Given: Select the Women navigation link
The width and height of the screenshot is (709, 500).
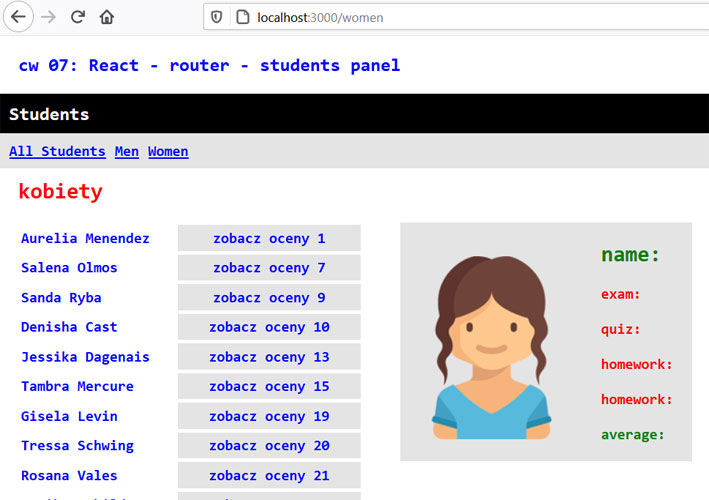Looking at the screenshot, I should pos(168,151).
